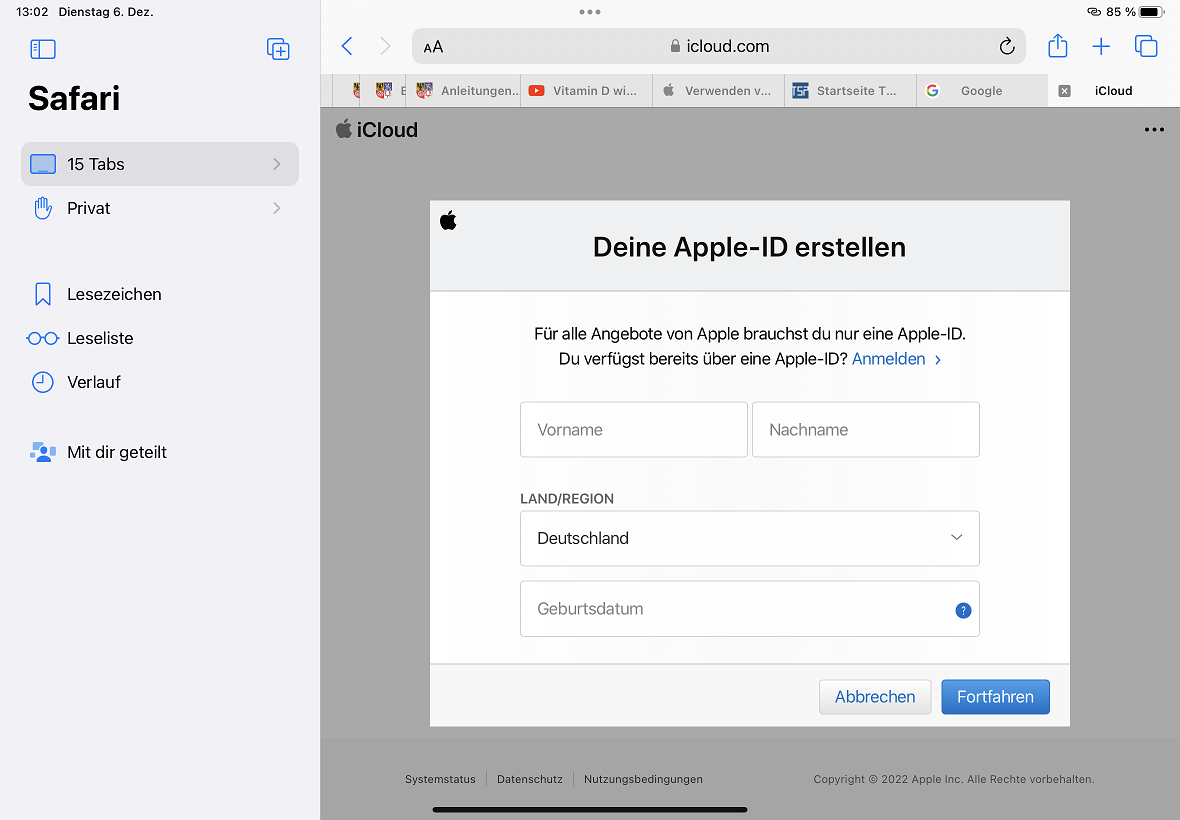
Task: Click the Abbrechen button
Action: 874,697
